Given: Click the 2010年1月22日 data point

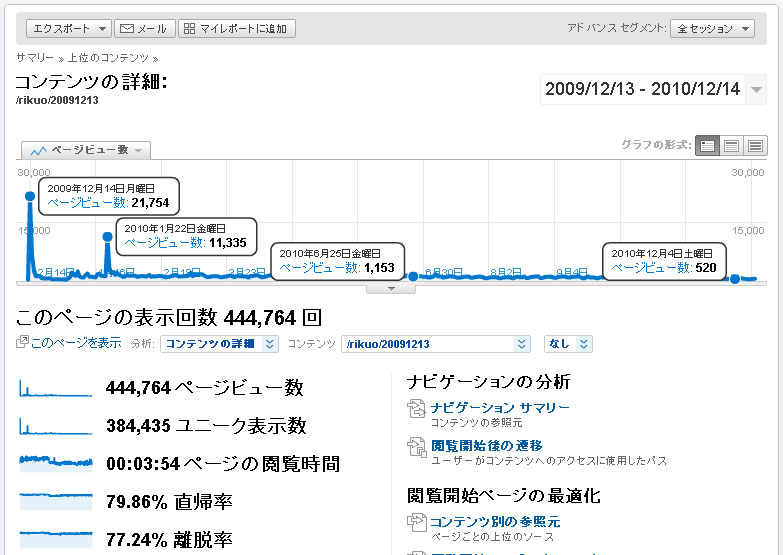Looking at the screenshot, I should 107,236.
